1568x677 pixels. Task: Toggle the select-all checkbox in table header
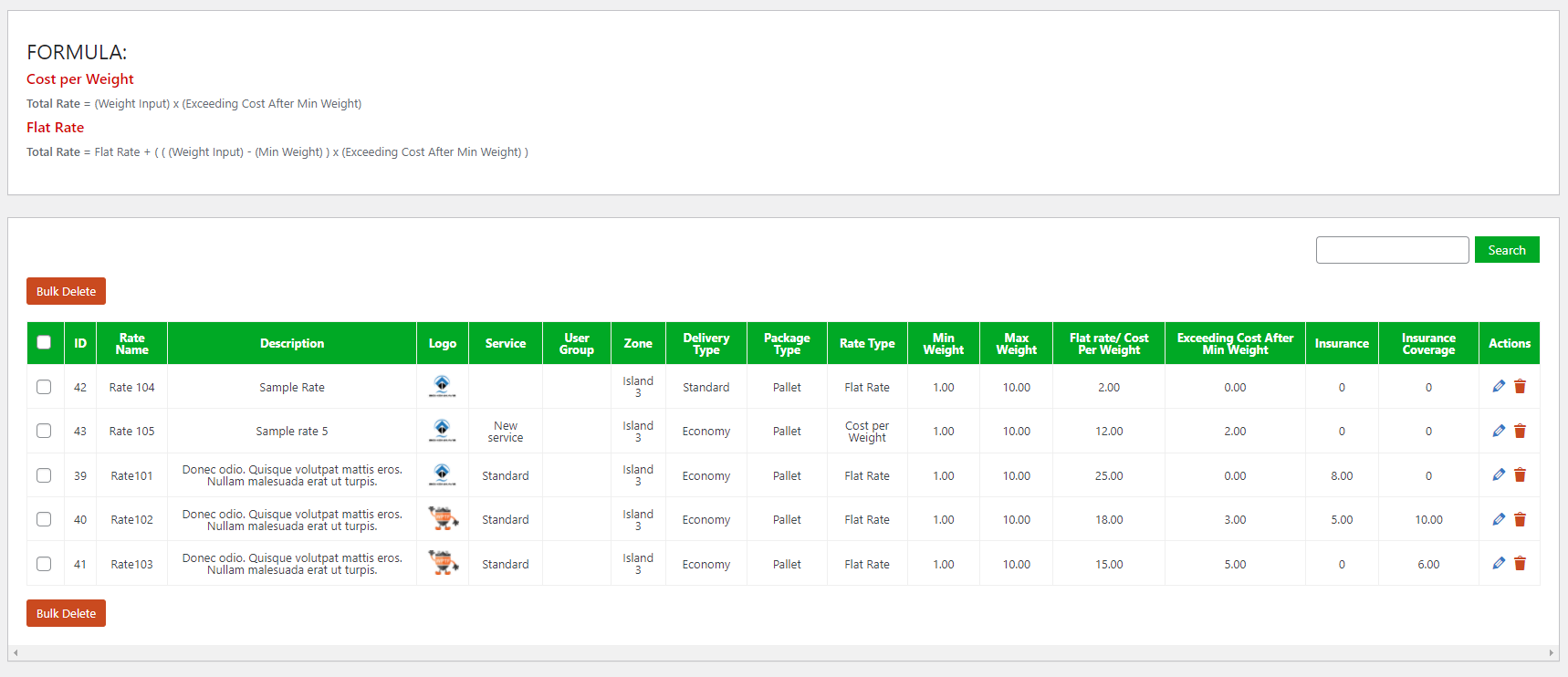(44, 343)
